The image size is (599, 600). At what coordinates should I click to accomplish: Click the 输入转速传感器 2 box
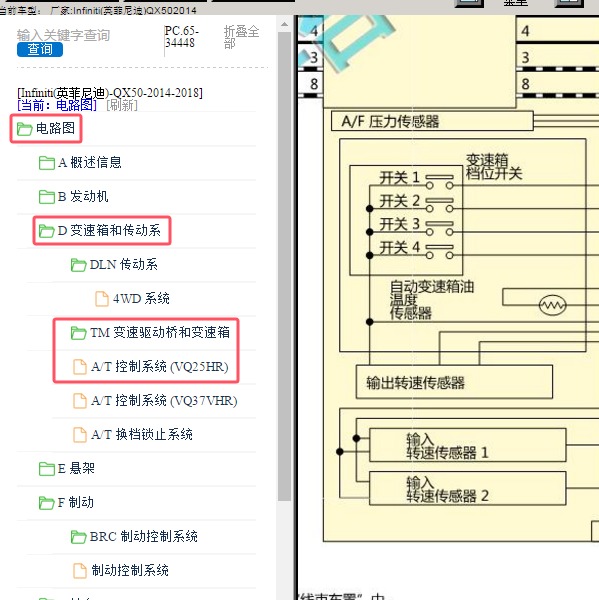pyautogui.click(x=467, y=488)
